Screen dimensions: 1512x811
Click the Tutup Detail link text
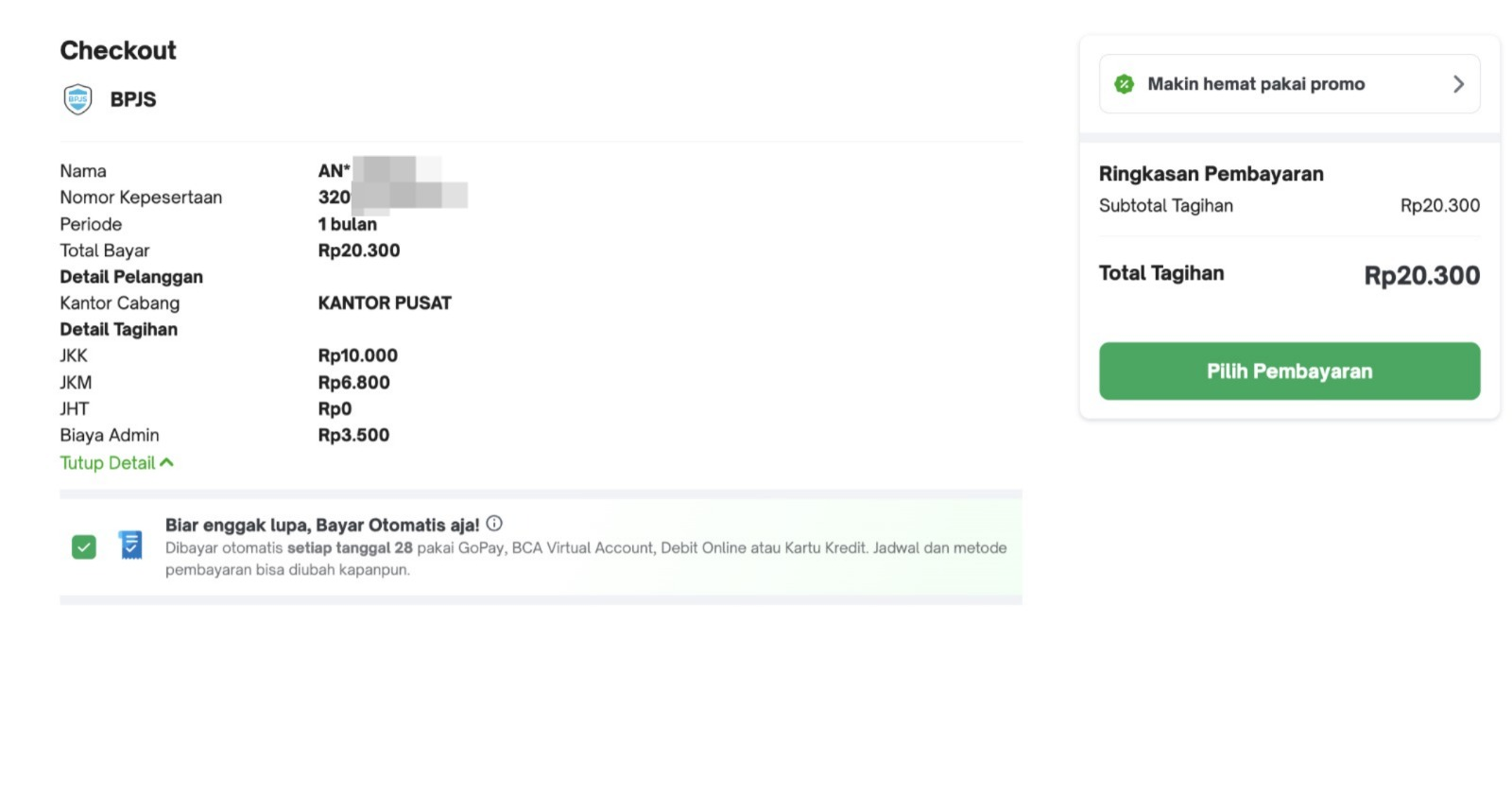[107, 463]
